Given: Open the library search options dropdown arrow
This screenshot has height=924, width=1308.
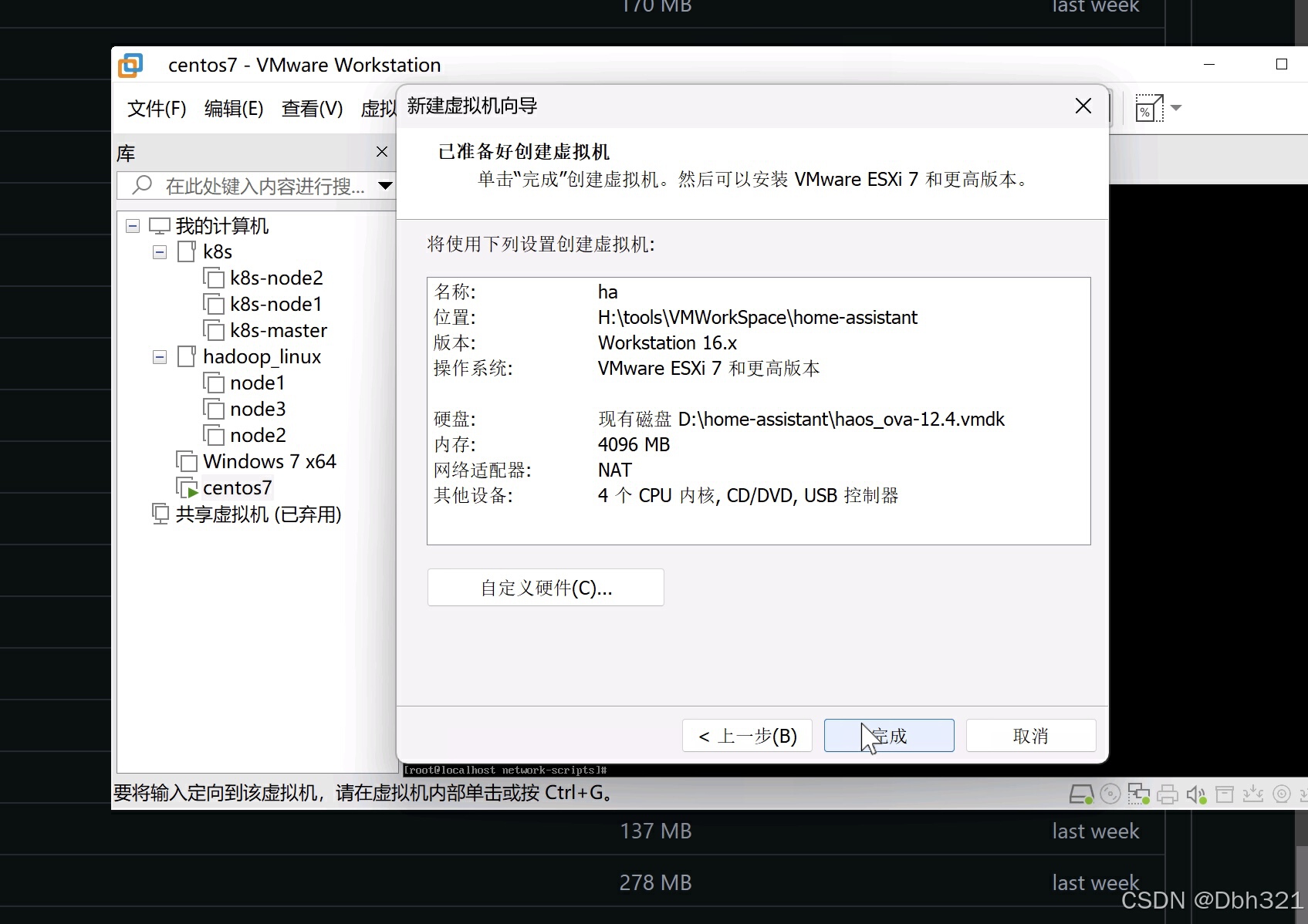Looking at the screenshot, I should [x=385, y=186].
